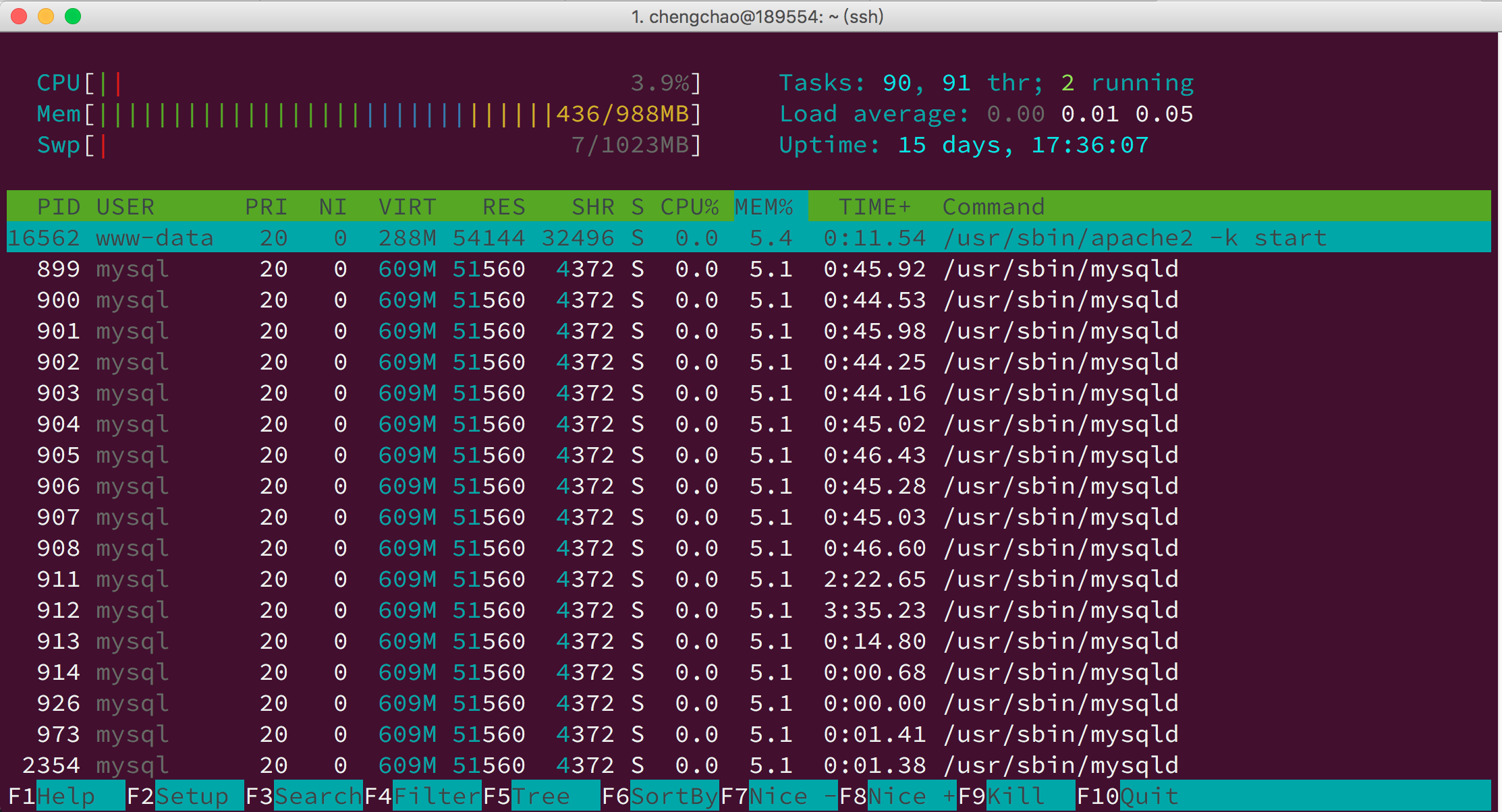Sort by the TIME+ column header
Viewport: 1502px width, 812px height.
point(875,206)
